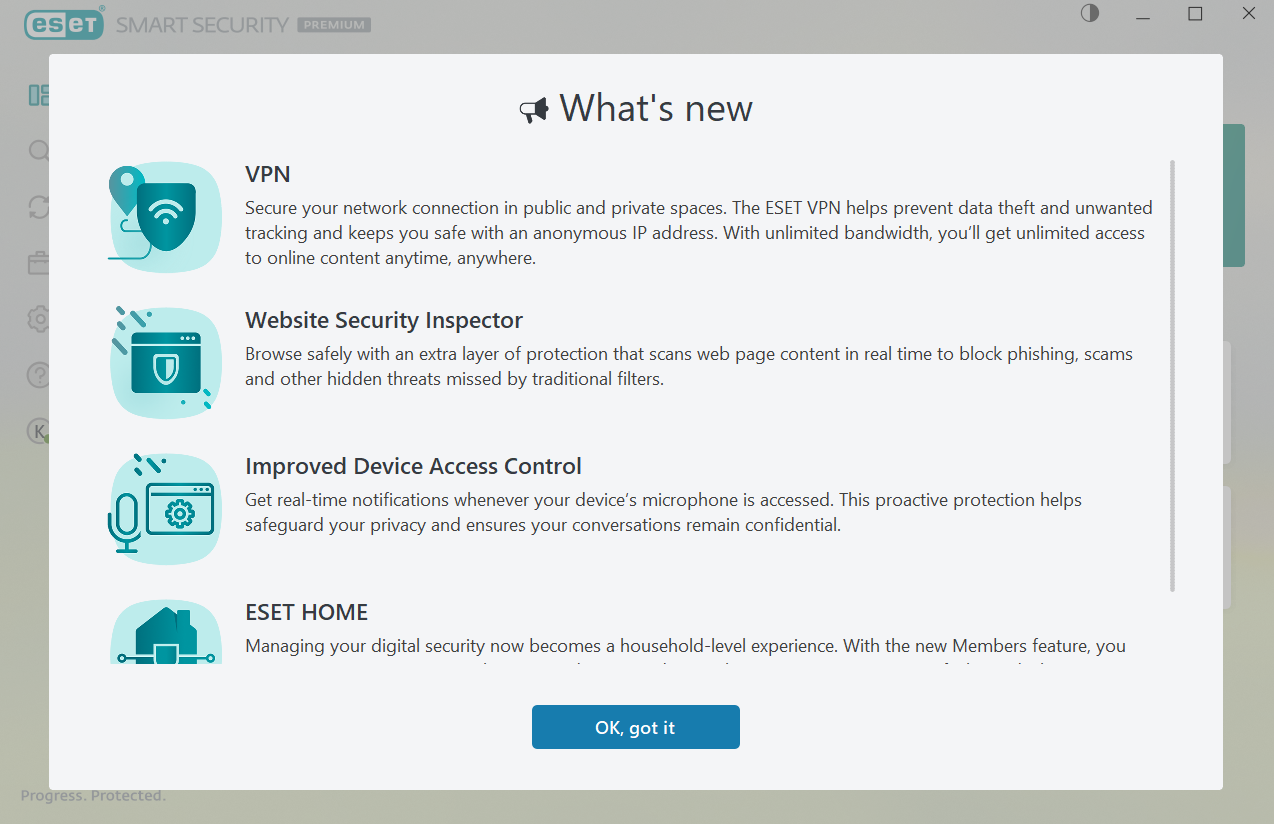This screenshot has width=1274, height=824.
Task: Open the Setup gear sidebar icon
Action: tap(39, 319)
